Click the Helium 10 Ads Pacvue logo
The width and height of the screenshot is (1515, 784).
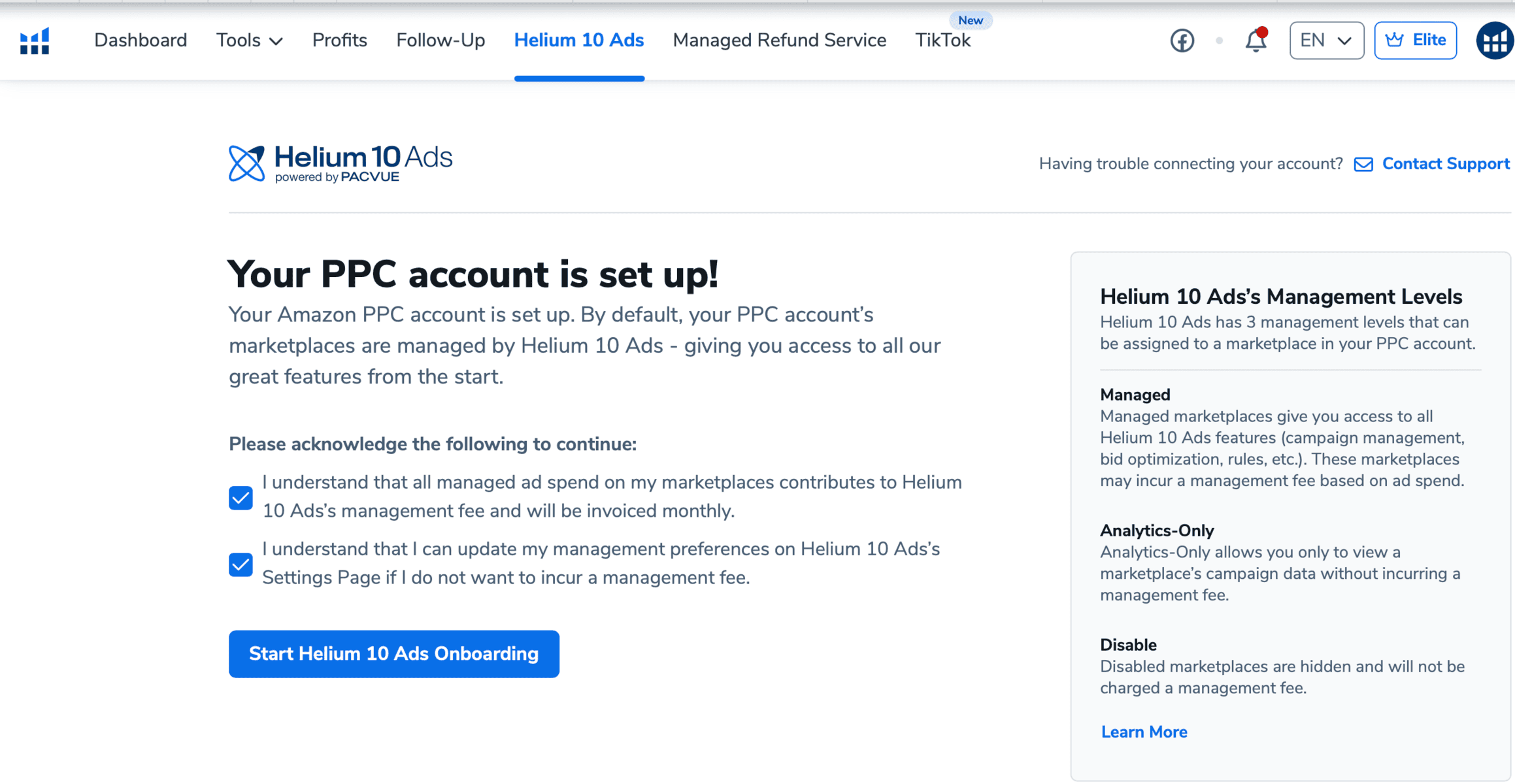pos(341,163)
